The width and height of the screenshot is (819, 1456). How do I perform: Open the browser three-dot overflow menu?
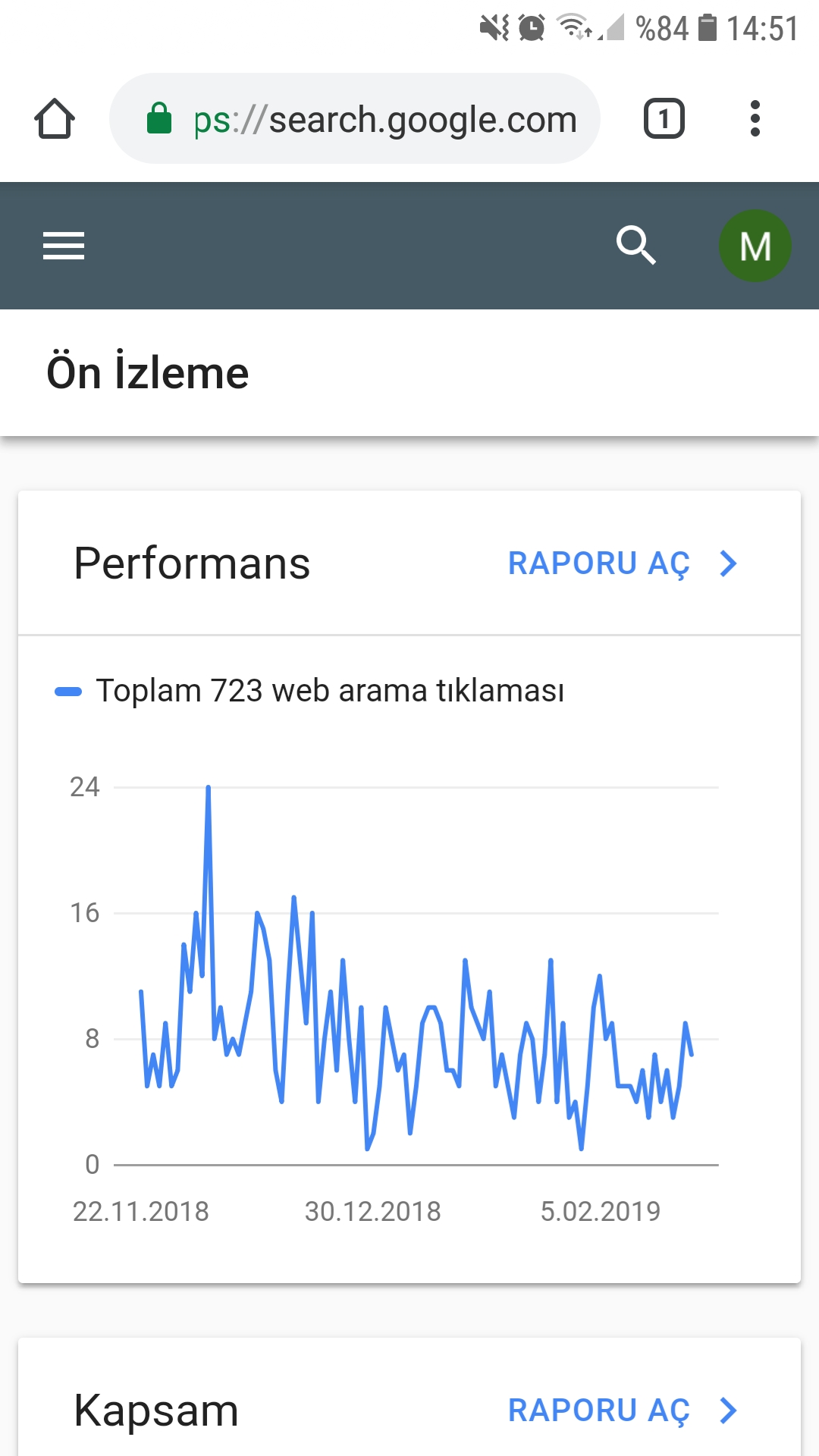pyautogui.click(x=755, y=119)
